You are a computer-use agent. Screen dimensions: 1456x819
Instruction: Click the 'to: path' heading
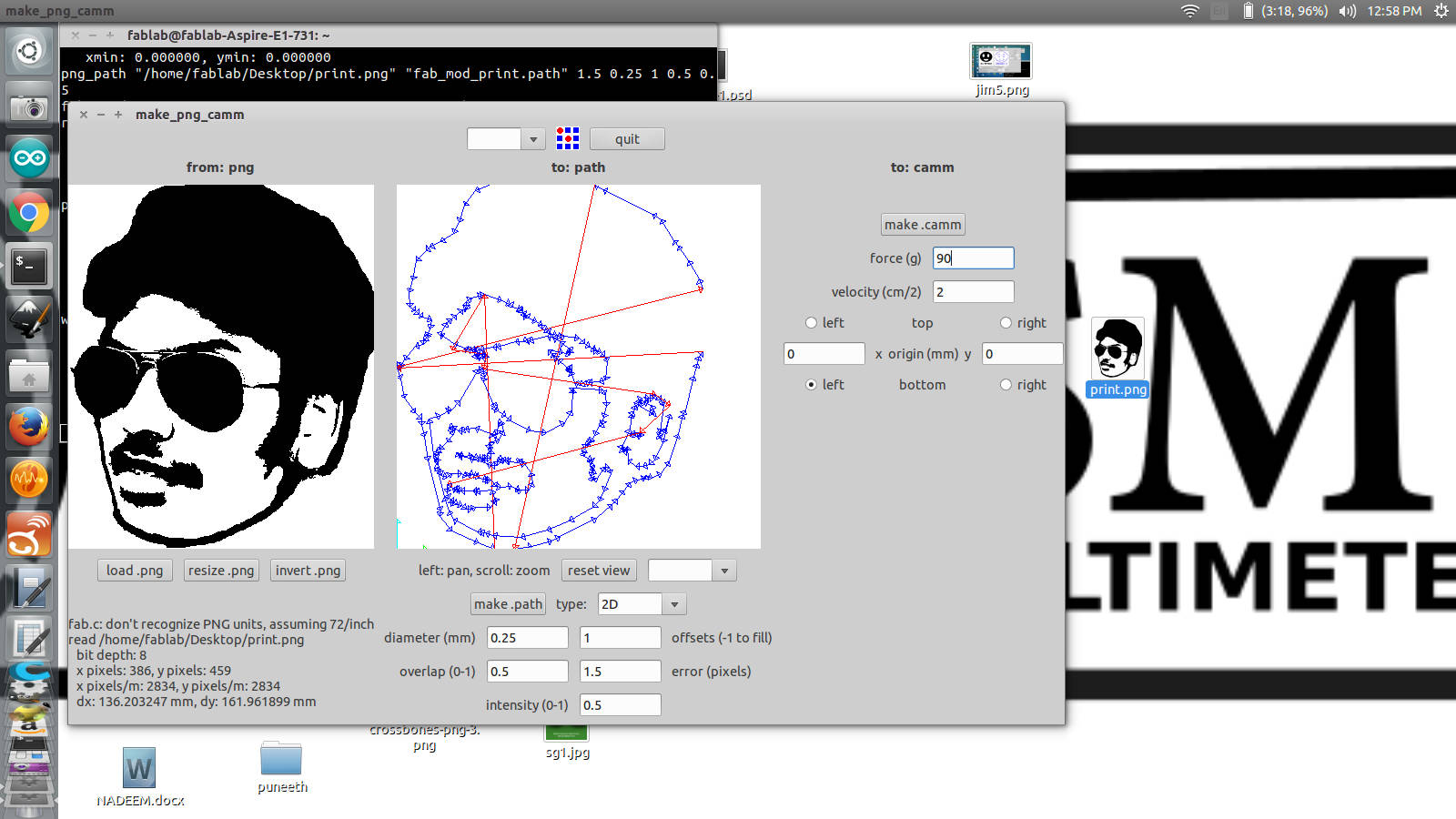(x=578, y=167)
